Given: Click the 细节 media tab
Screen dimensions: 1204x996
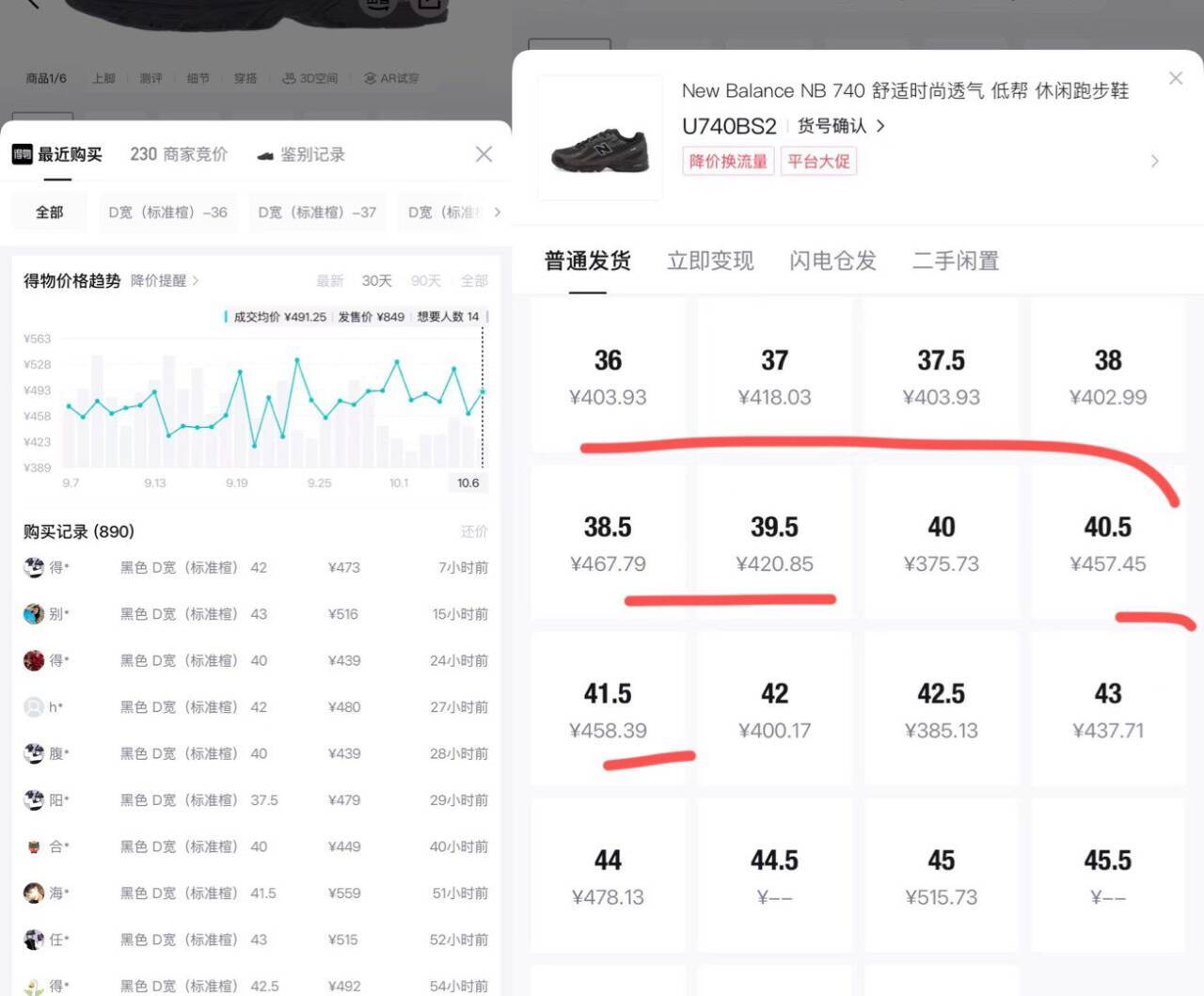Looking at the screenshot, I should click(198, 78).
